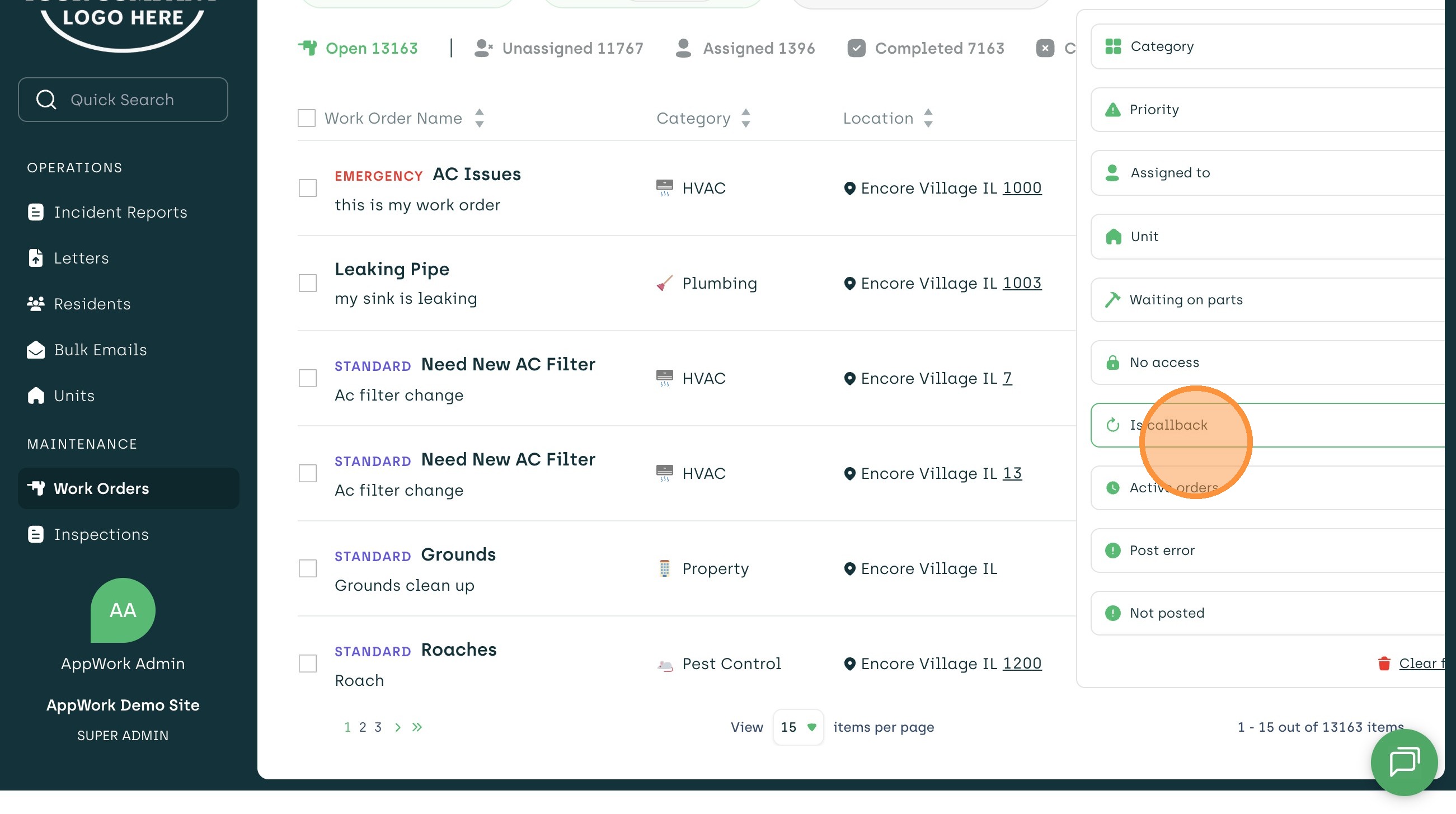Screen dimensions: 1456x814
Task: Click the red trash Clear filters icon
Action: pyautogui.click(x=1384, y=663)
